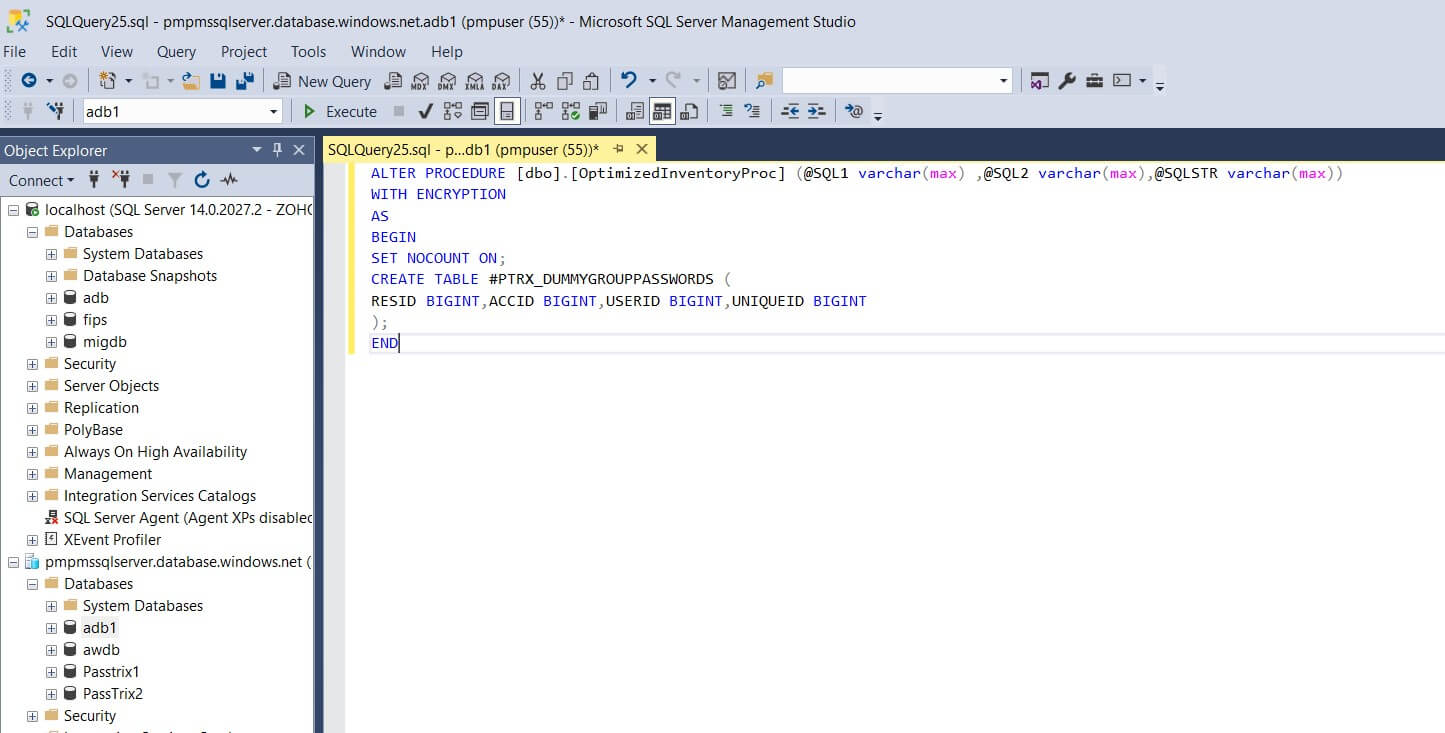
Task: Click the New Query button
Action: click(x=322, y=81)
